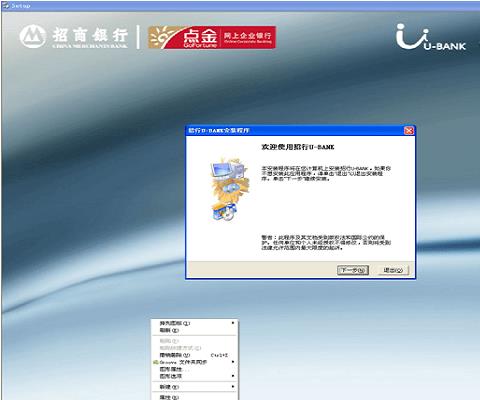
Task: Expand the 图形选项 submenu arrow
Action: click(233, 376)
